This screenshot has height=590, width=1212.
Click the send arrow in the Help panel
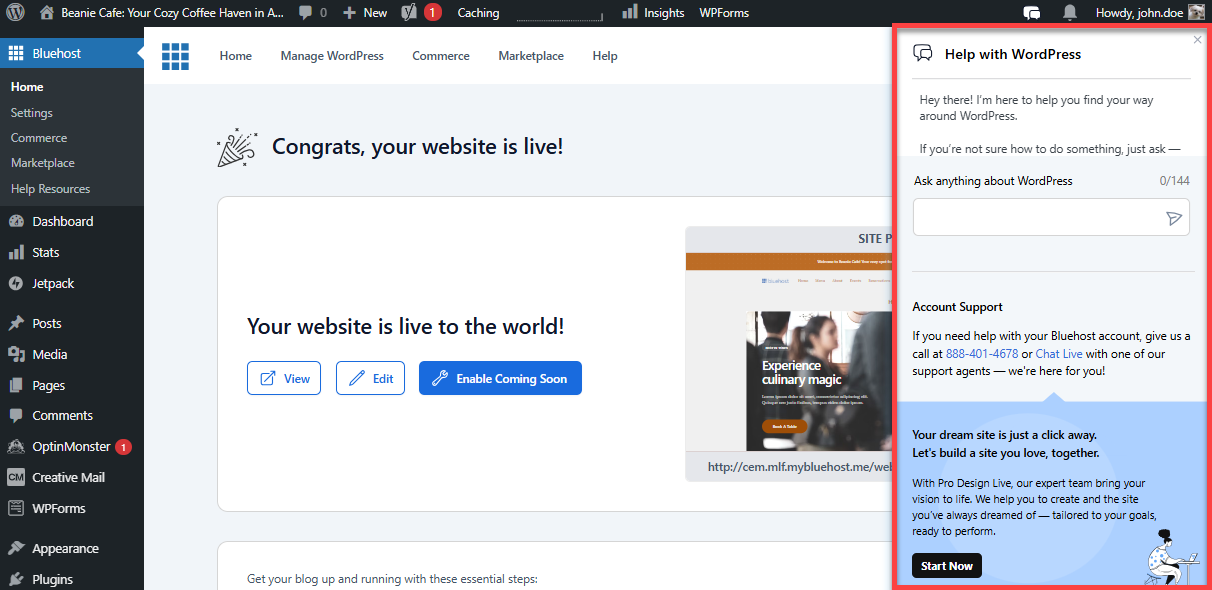click(1175, 217)
